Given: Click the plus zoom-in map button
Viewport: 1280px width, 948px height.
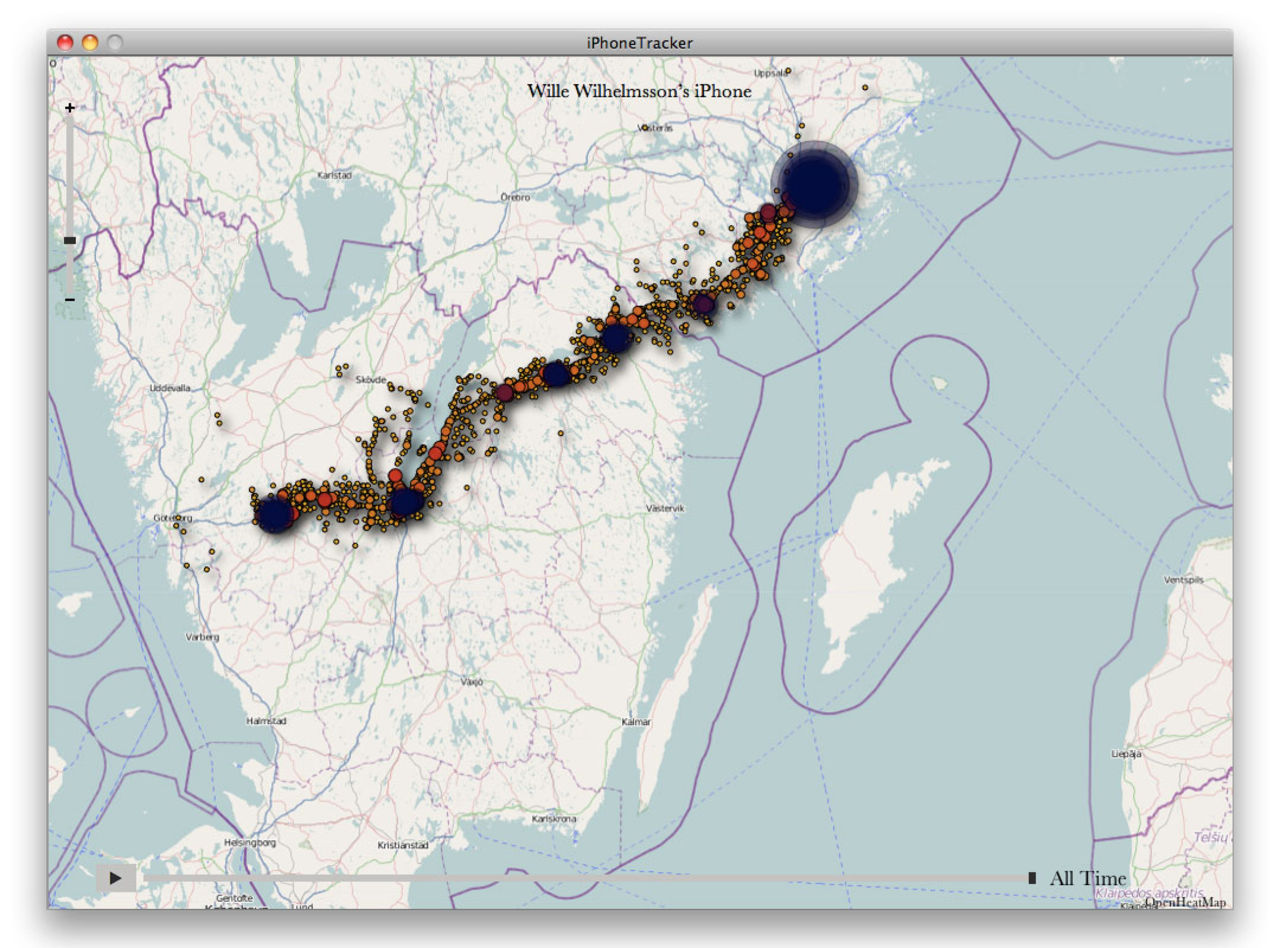Looking at the screenshot, I should [69, 108].
